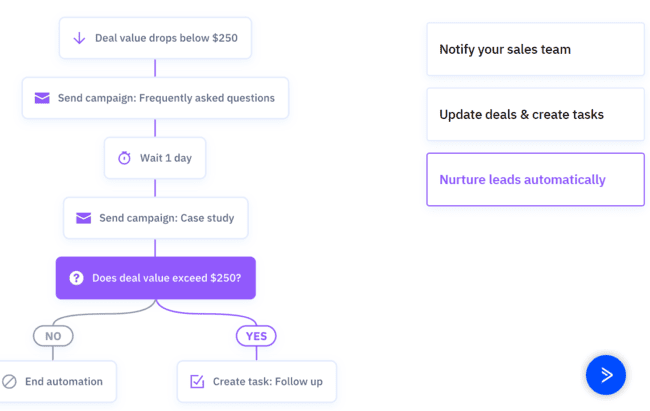Open Send campaign: Frequently asked questions step

point(165,98)
